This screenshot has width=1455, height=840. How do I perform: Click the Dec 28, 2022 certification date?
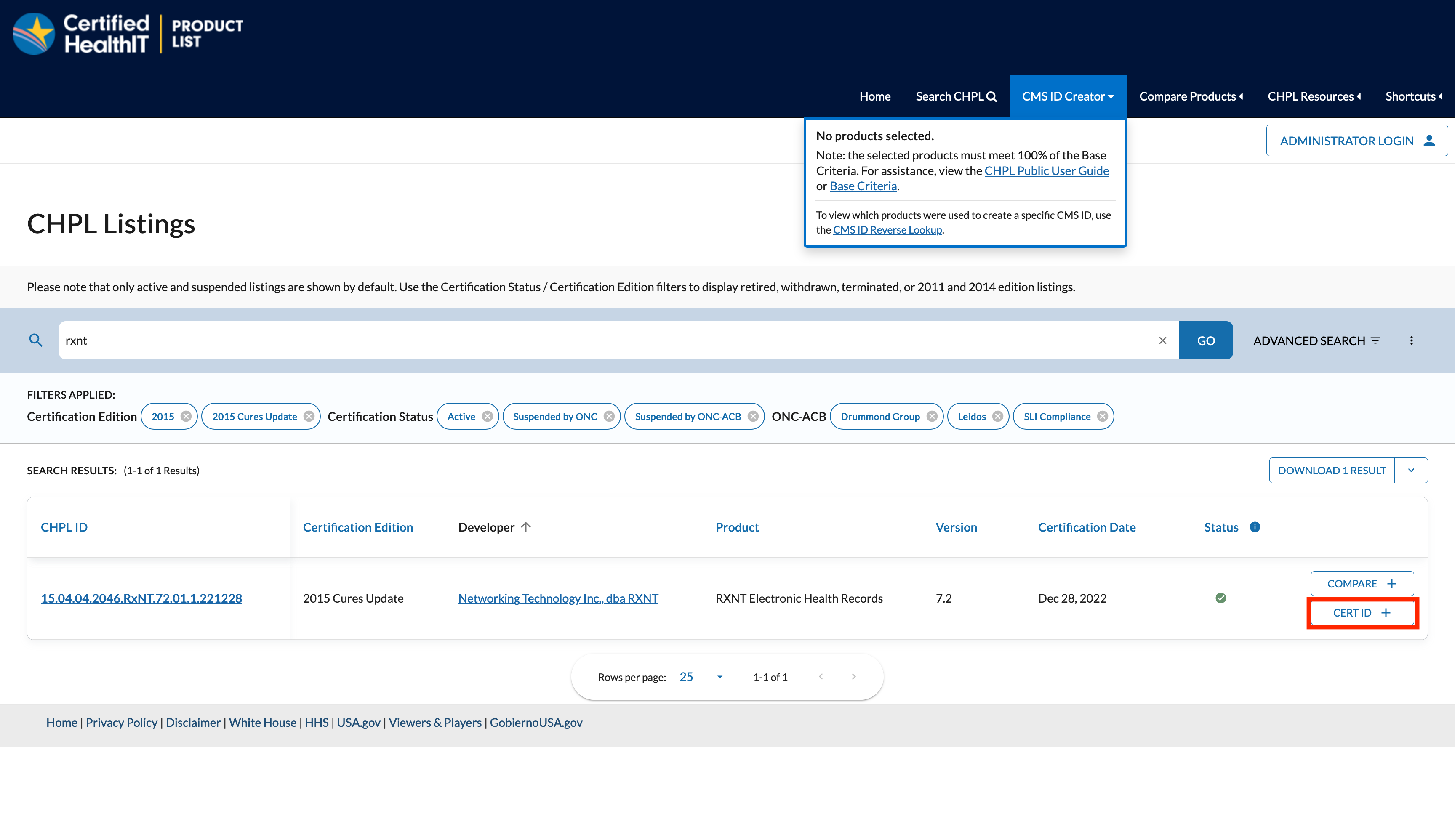point(1072,598)
